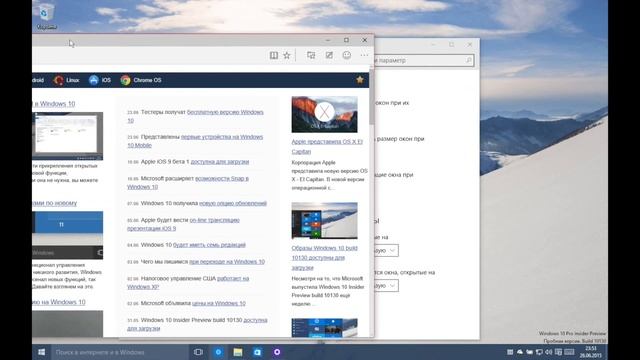Select the Recycle Bin desktop icon
Viewport: 640px width, 360px height.
tap(47, 16)
